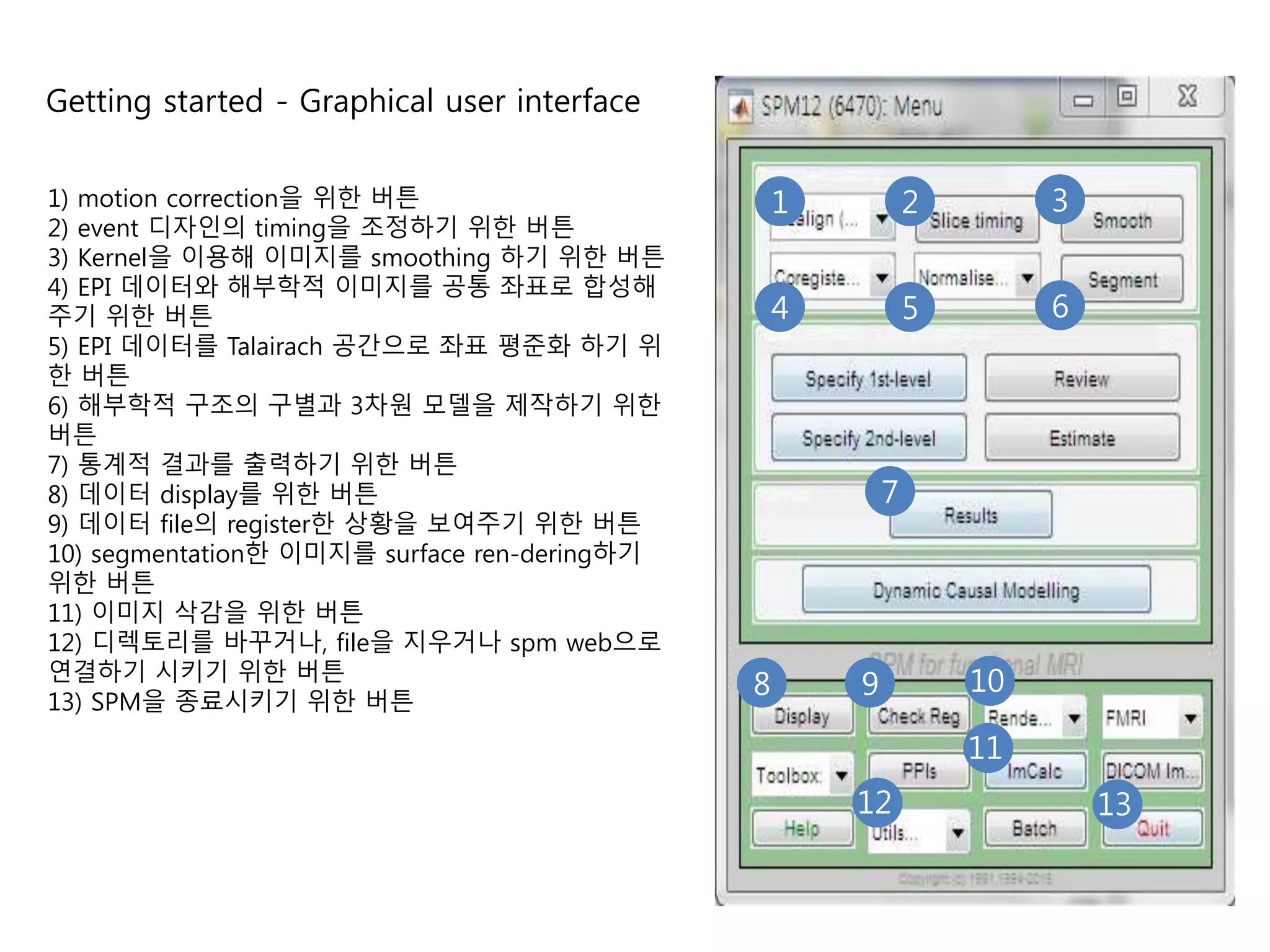Screen dimensions: 1270x952
Task: Click the MATLAB icon in the title bar
Action: (x=740, y=108)
